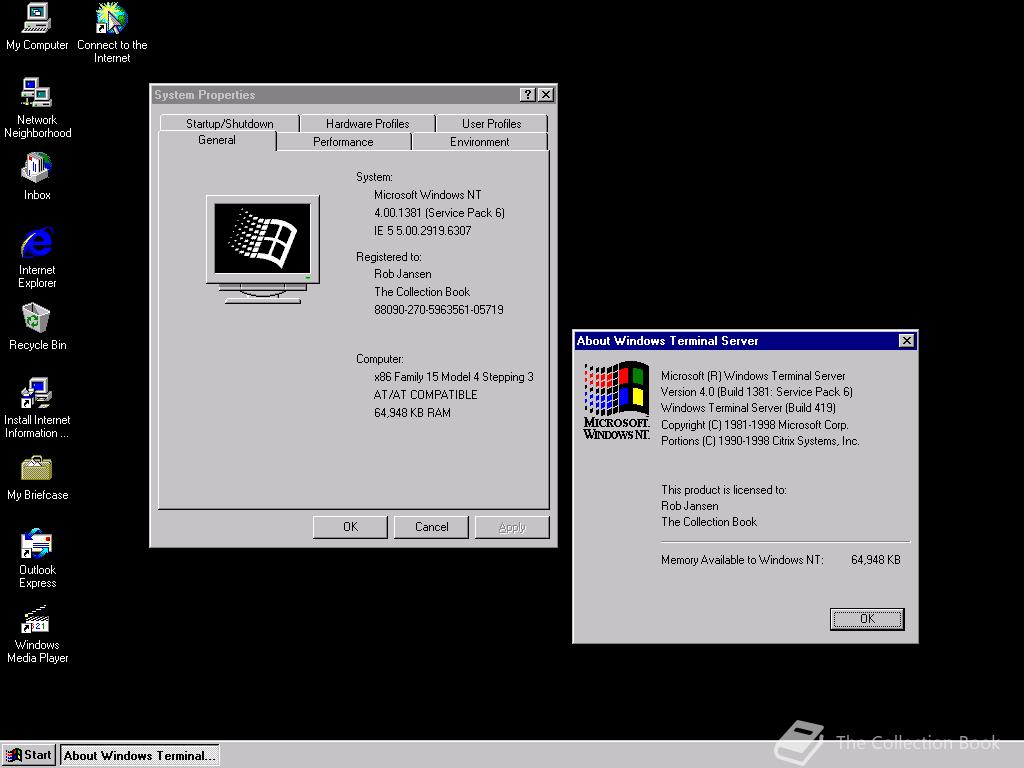Click About Windows Terminal taskbar button

click(140, 756)
